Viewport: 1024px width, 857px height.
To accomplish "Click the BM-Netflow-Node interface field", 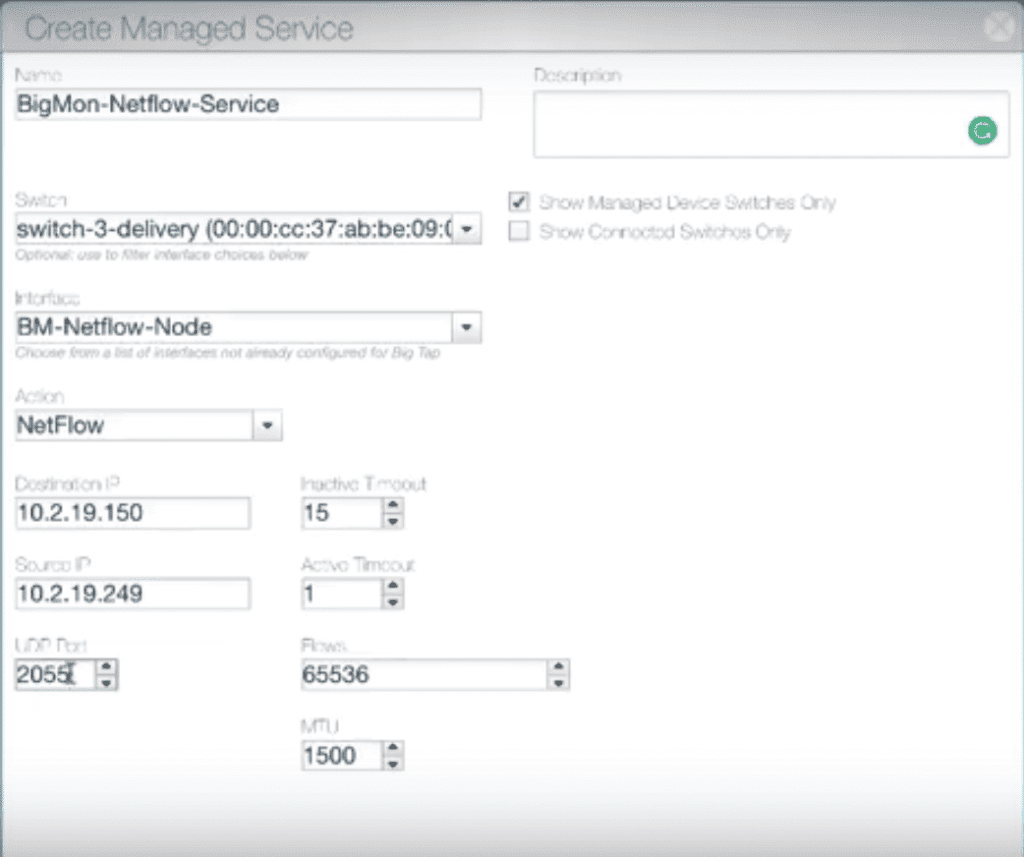I will 233,327.
